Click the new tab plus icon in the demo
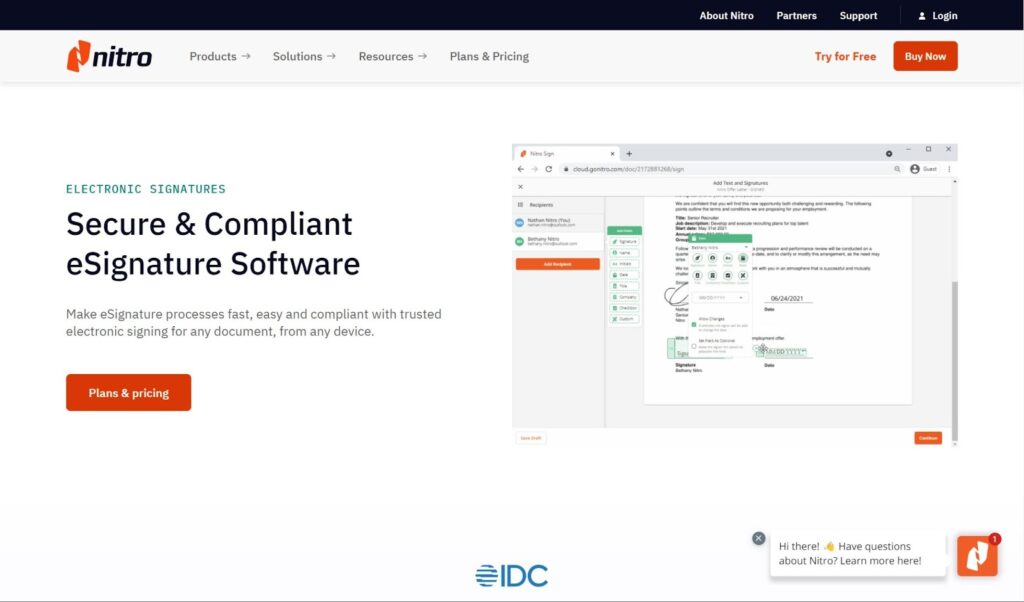The height and width of the screenshot is (602, 1024). 629,153
